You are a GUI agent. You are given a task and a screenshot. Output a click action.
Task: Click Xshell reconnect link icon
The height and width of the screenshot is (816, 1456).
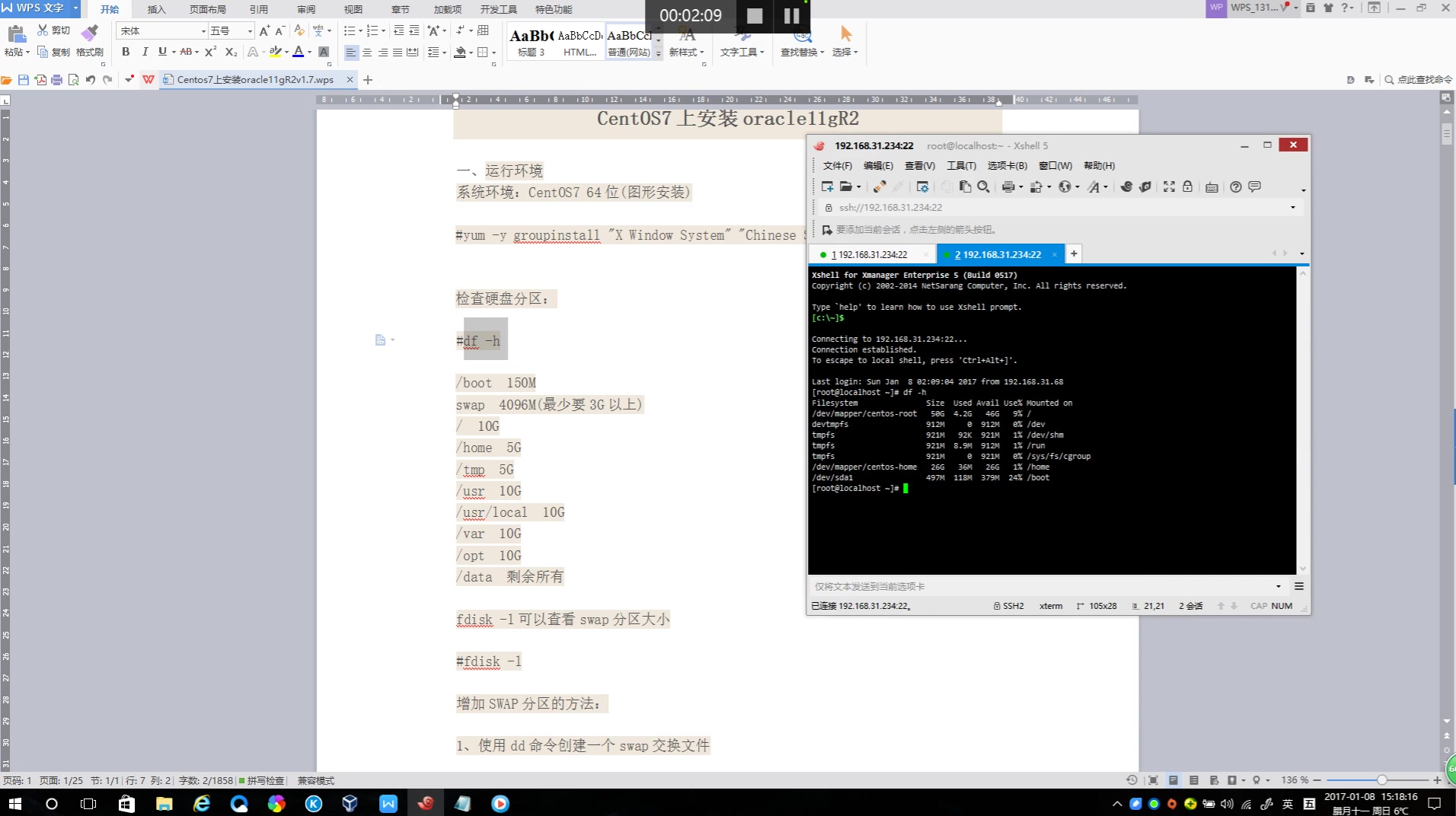[879, 186]
